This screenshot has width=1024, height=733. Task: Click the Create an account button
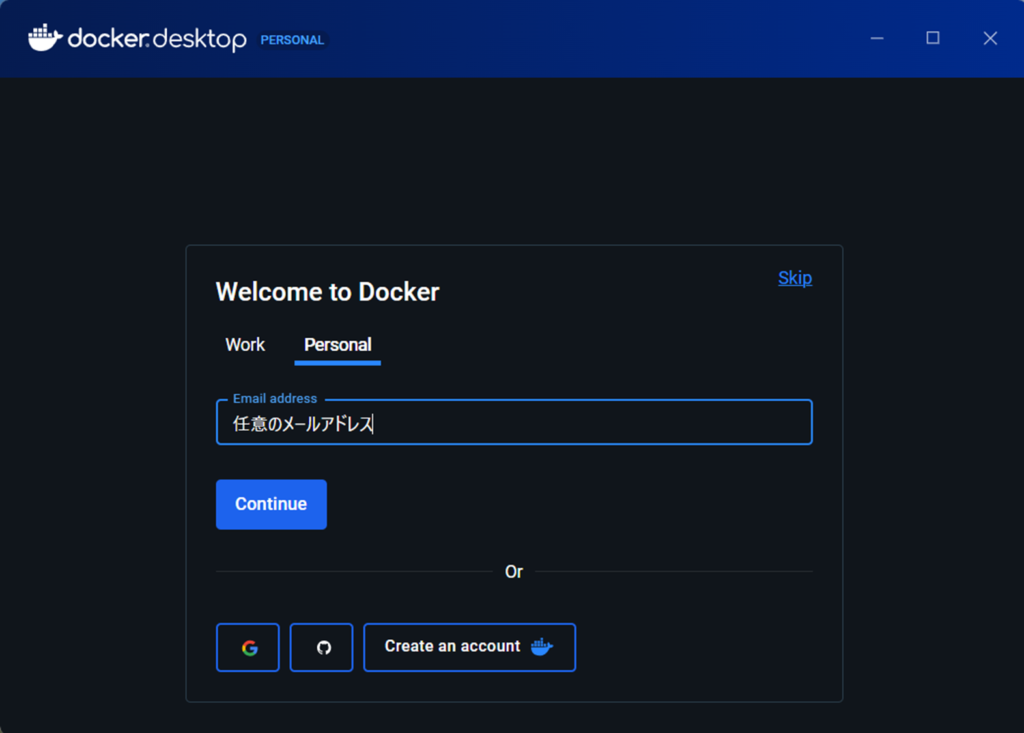click(469, 647)
